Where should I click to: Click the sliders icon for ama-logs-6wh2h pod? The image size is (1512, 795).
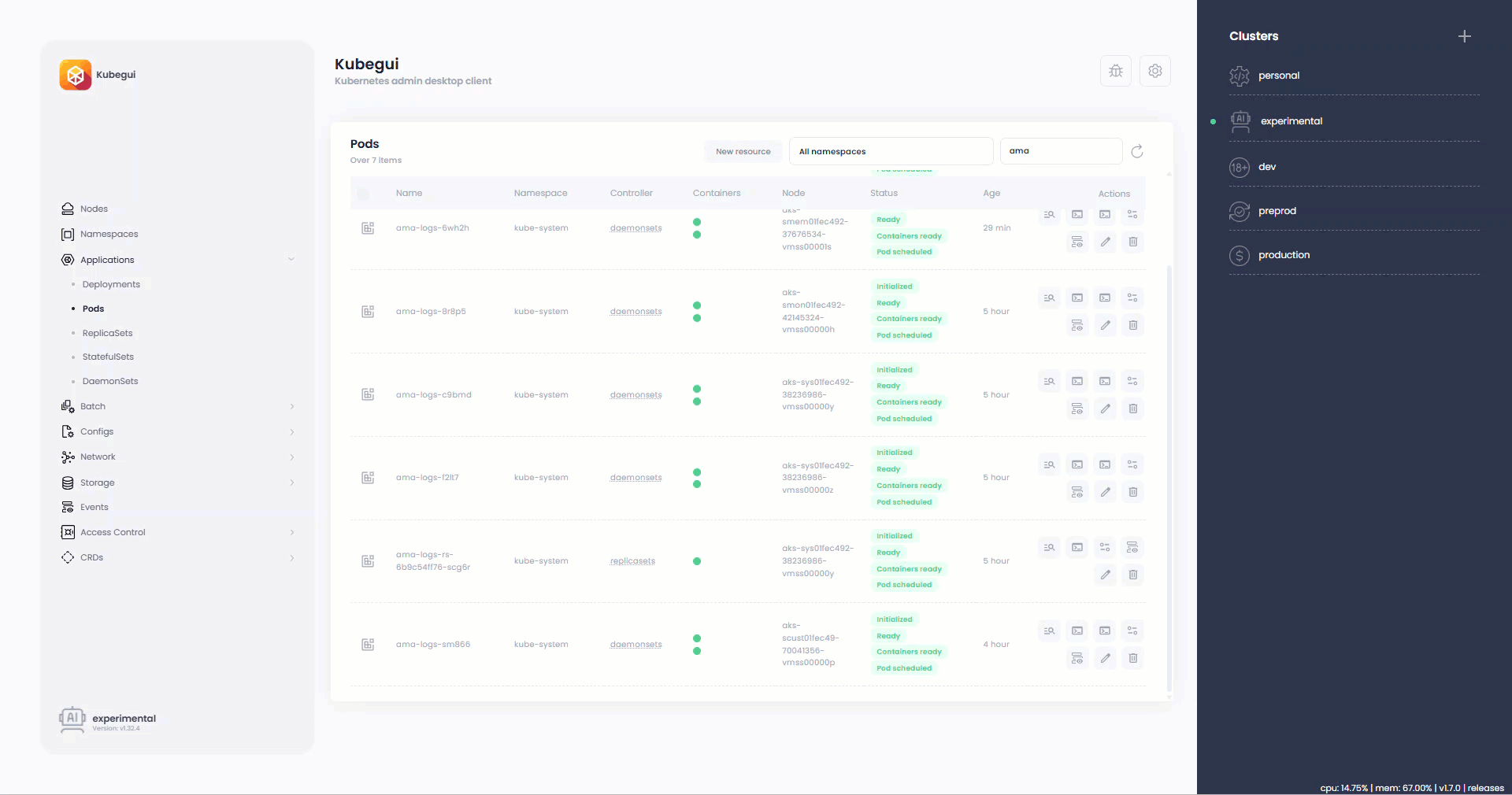pyautogui.click(x=1132, y=214)
